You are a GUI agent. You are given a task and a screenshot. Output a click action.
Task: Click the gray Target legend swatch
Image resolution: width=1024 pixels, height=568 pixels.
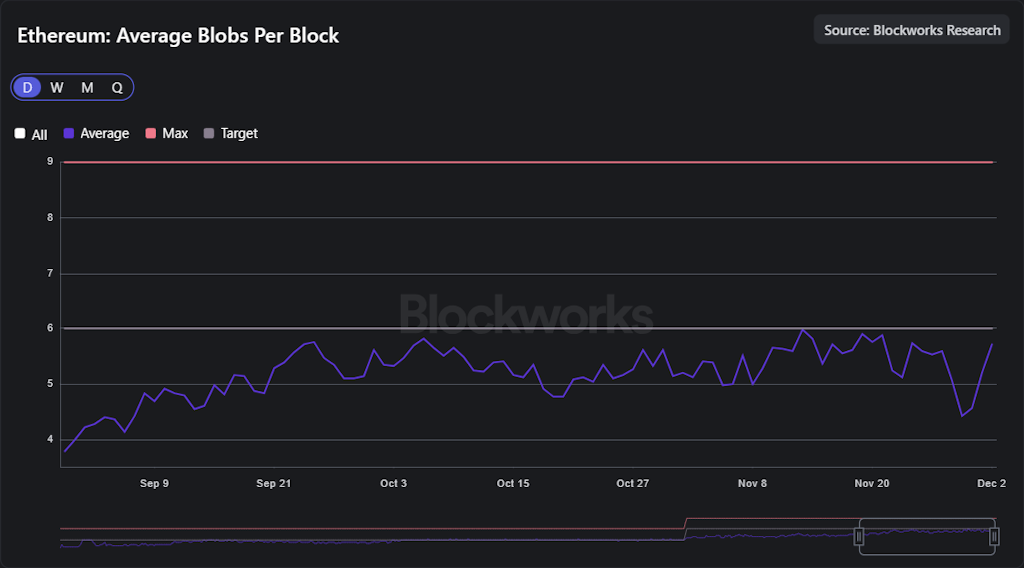(x=209, y=133)
